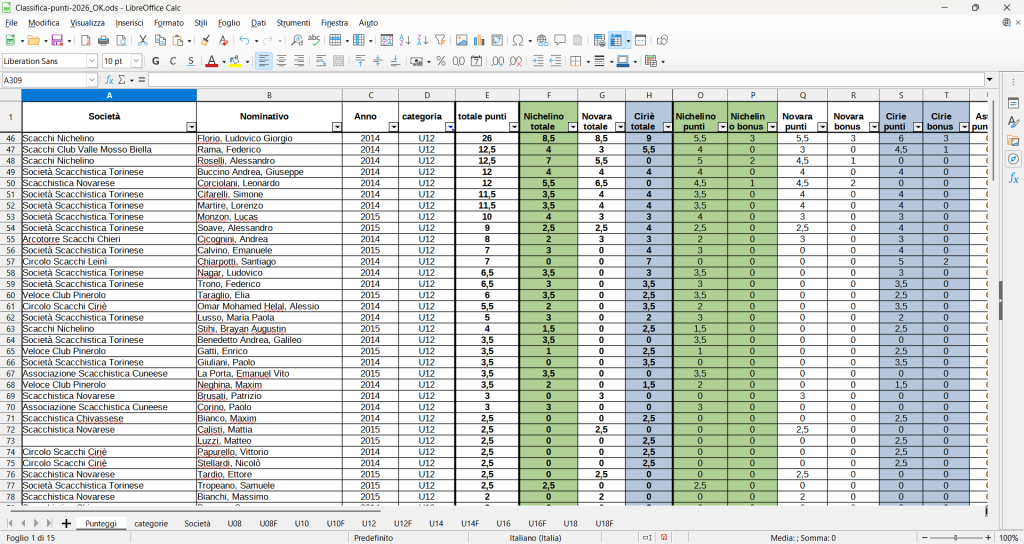Toggle underline (S) formatting

pos(188,61)
